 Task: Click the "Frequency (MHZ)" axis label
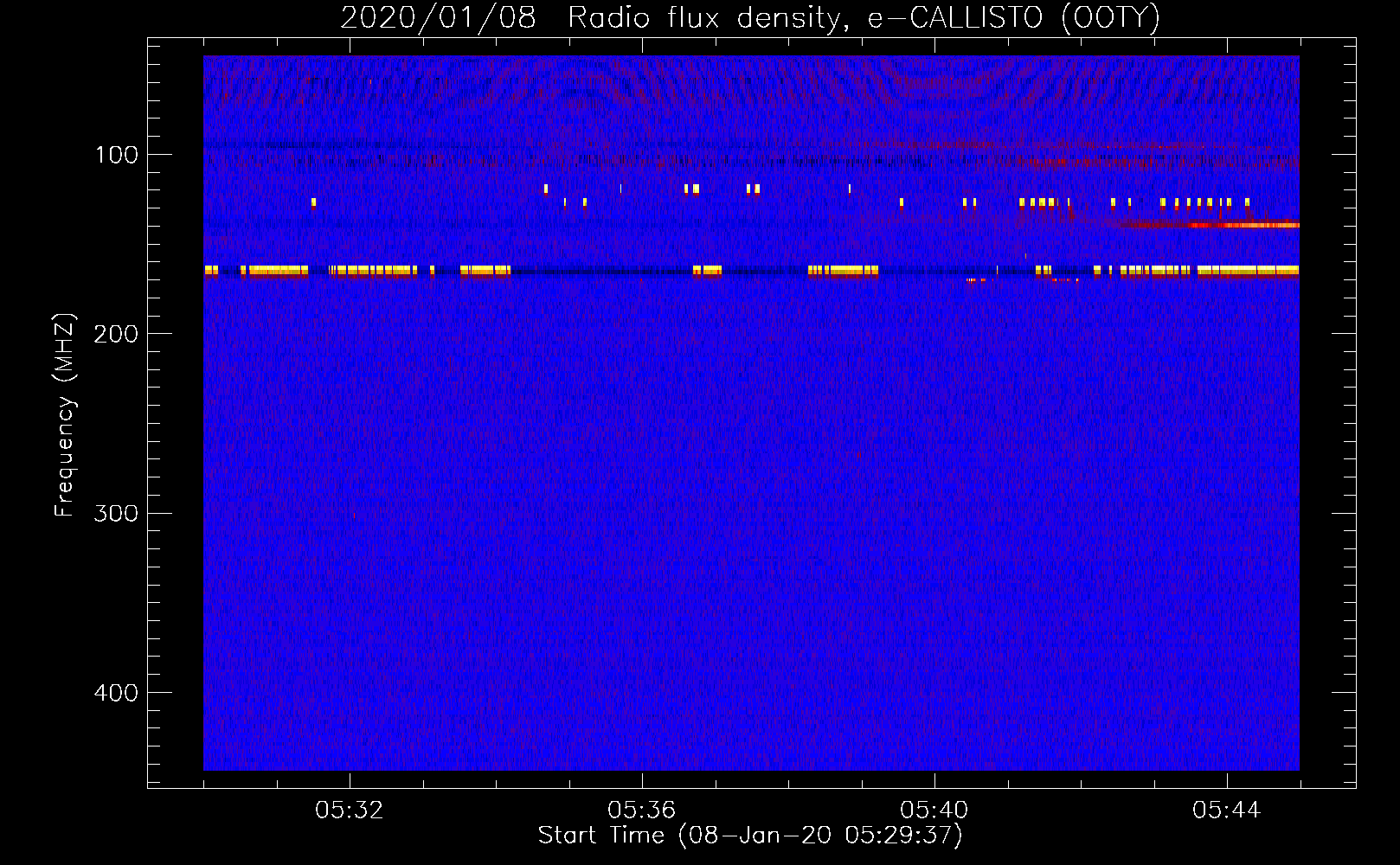65,415
